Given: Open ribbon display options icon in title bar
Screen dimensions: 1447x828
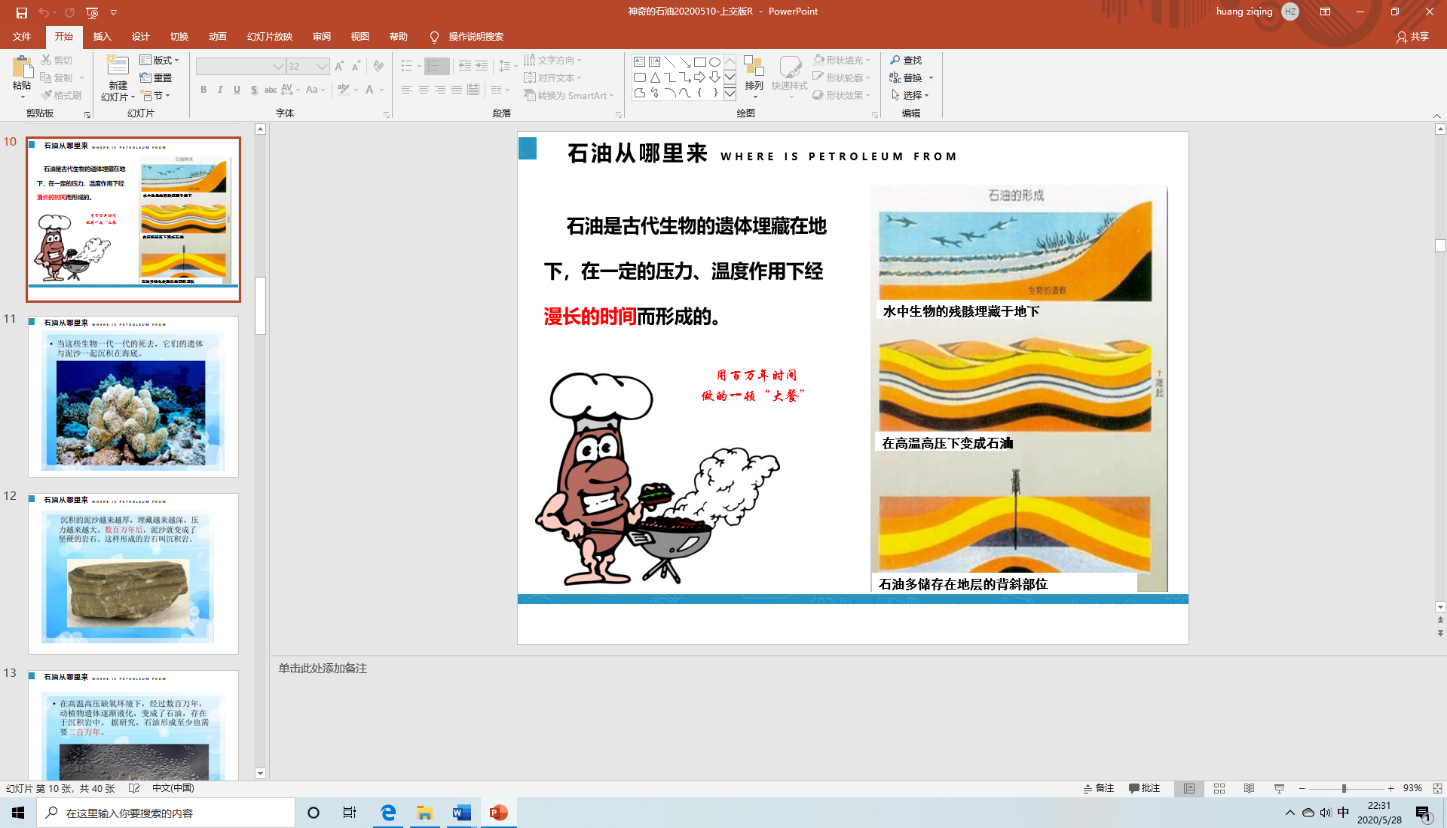Looking at the screenshot, I should pos(1325,12).
